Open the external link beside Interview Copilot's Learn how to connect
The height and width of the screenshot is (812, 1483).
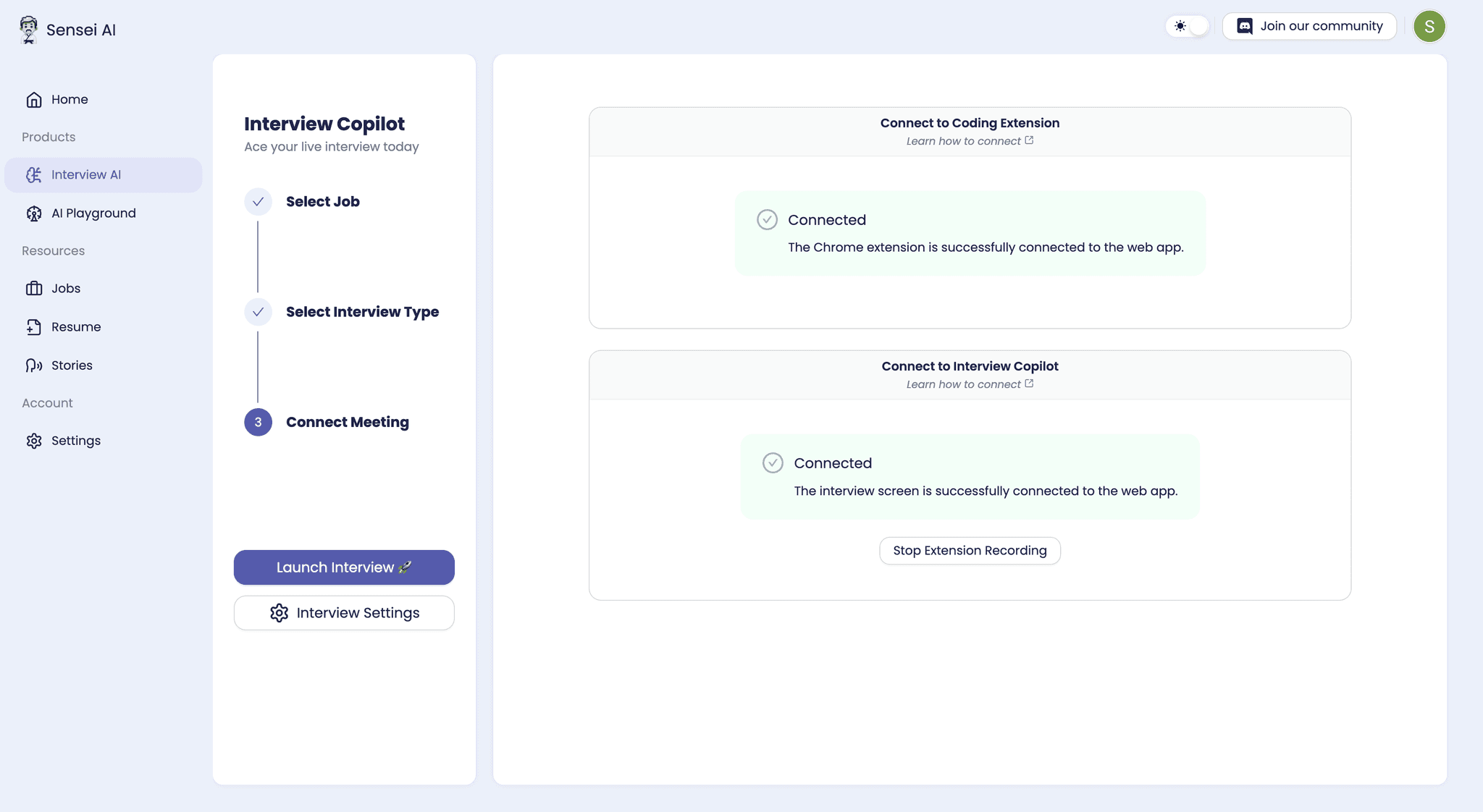point(1029,384)
